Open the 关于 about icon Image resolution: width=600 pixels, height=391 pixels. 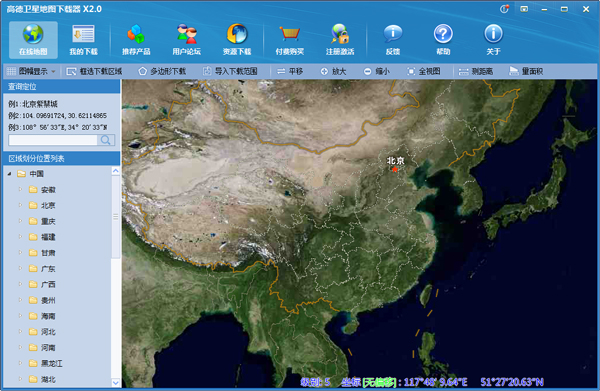pyautogui.click(x=493, y=34)
